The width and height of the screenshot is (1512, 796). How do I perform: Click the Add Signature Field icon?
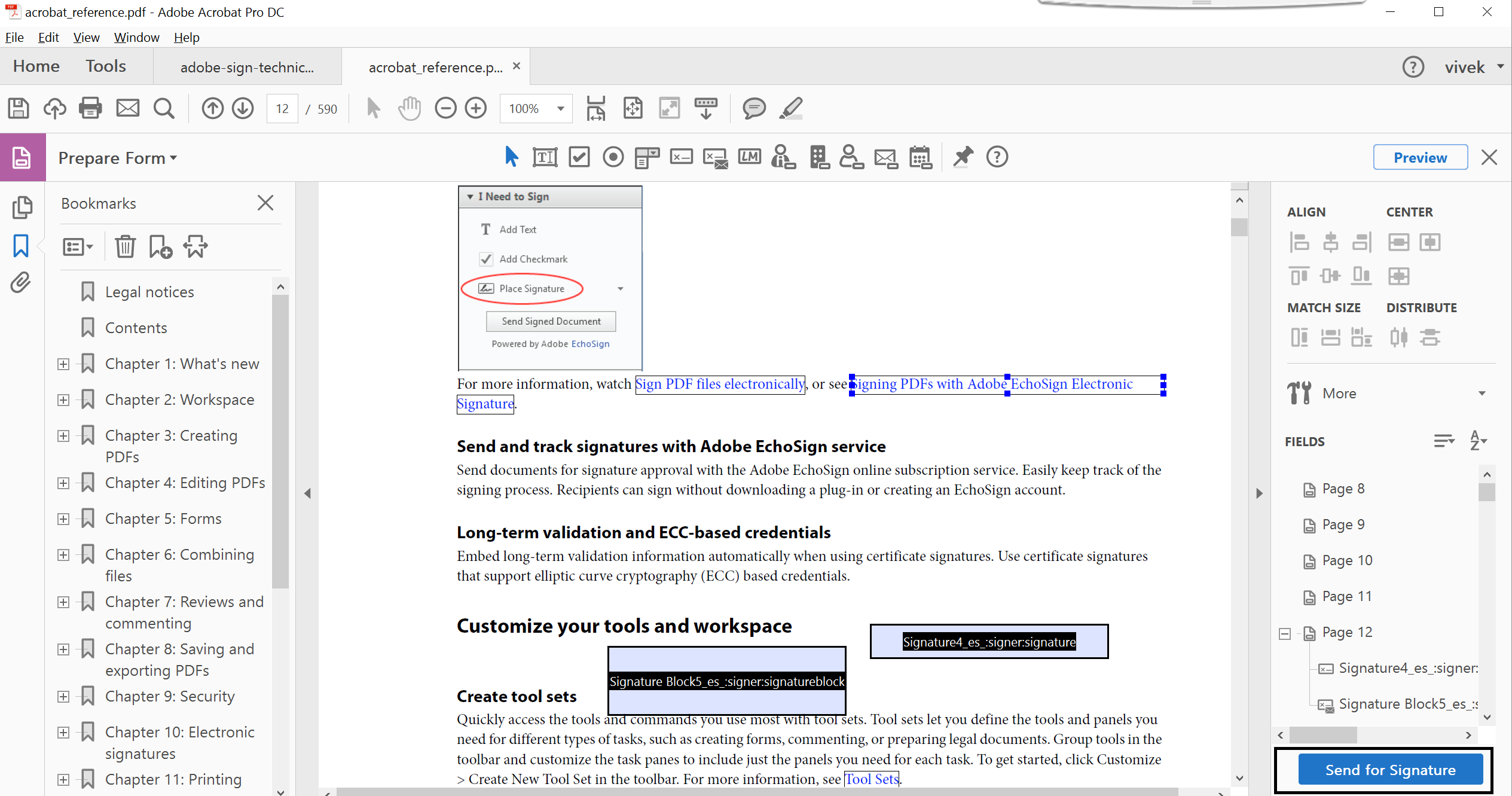pos(681,157)
